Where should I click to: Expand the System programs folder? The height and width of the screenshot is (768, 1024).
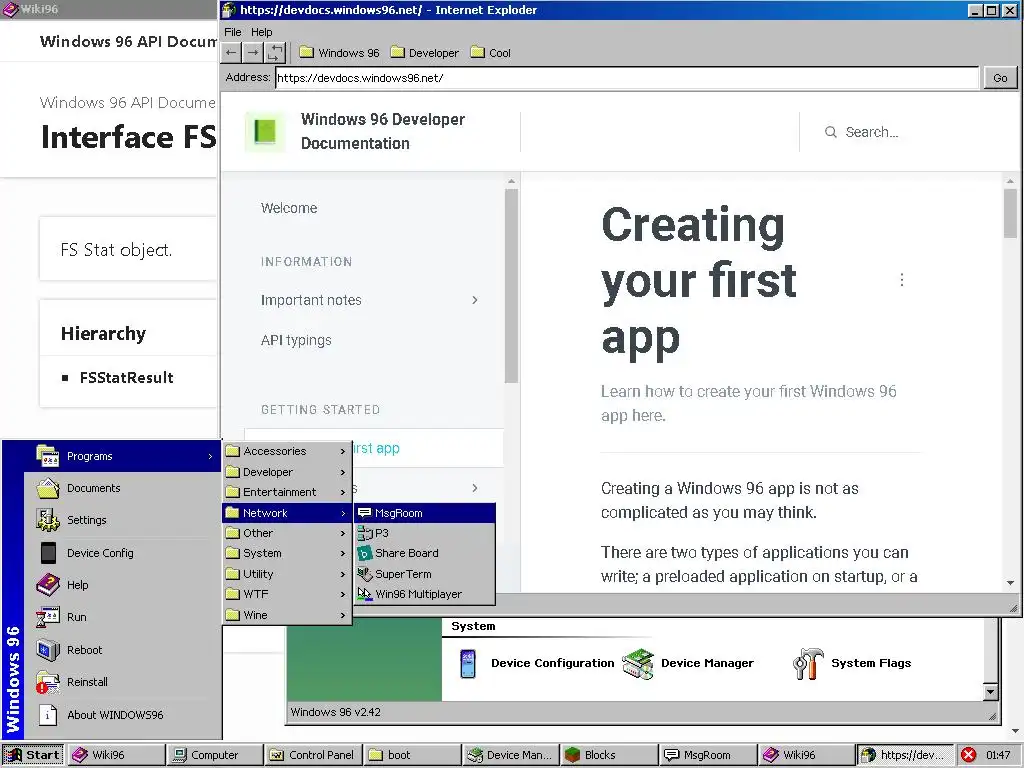tap(286, 554)
